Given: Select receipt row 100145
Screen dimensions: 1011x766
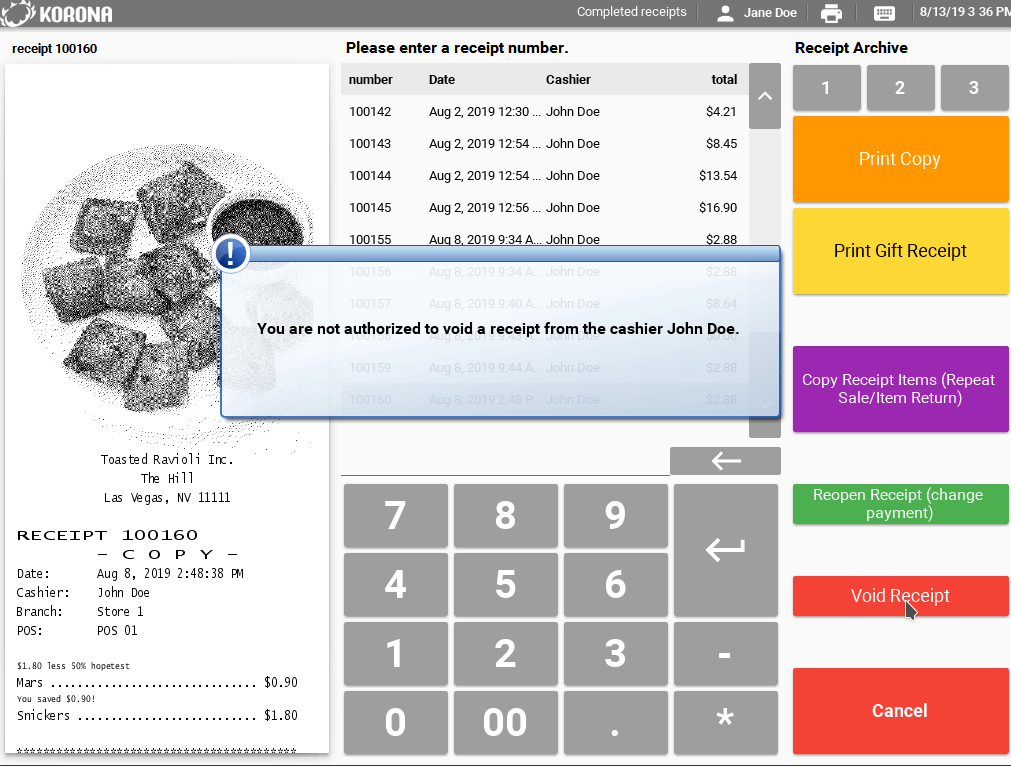Looking at the screenshot, I should (544, 208).
